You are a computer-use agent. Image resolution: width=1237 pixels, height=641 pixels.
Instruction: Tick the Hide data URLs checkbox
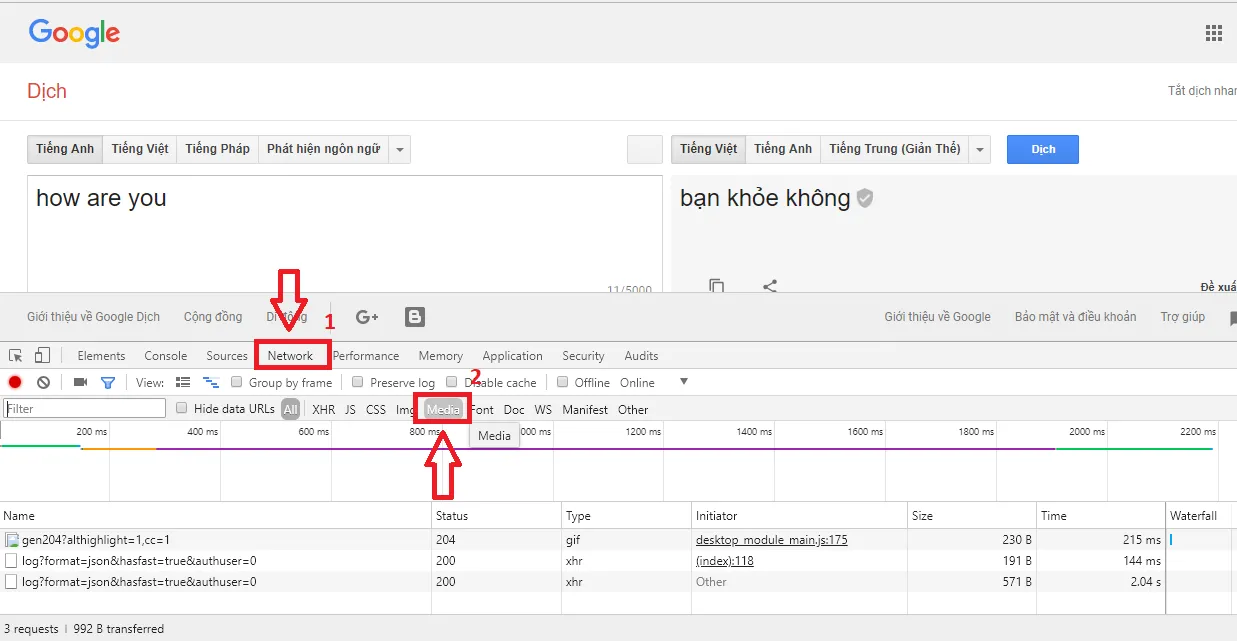pos(182,408)
